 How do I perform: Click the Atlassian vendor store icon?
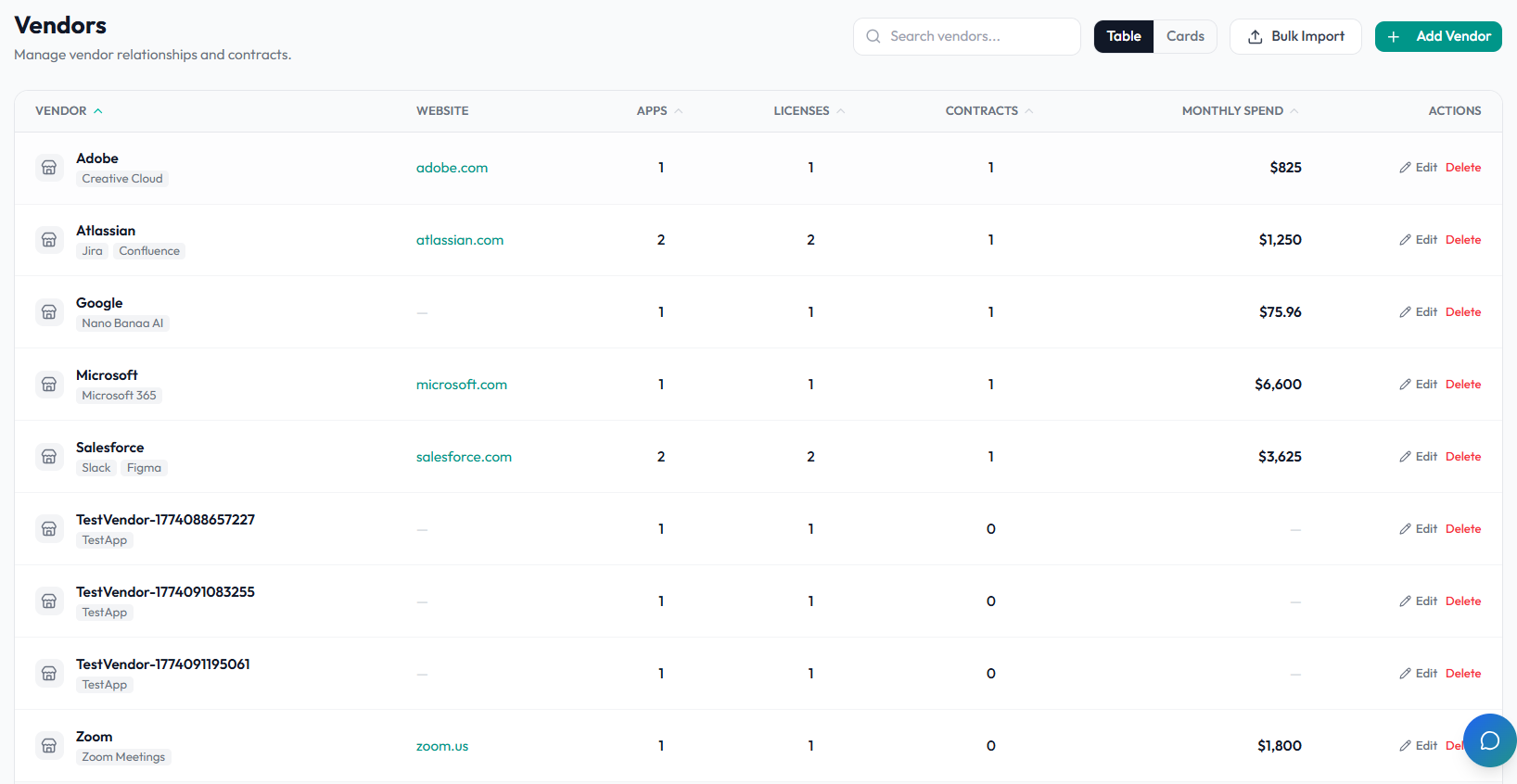49,240
